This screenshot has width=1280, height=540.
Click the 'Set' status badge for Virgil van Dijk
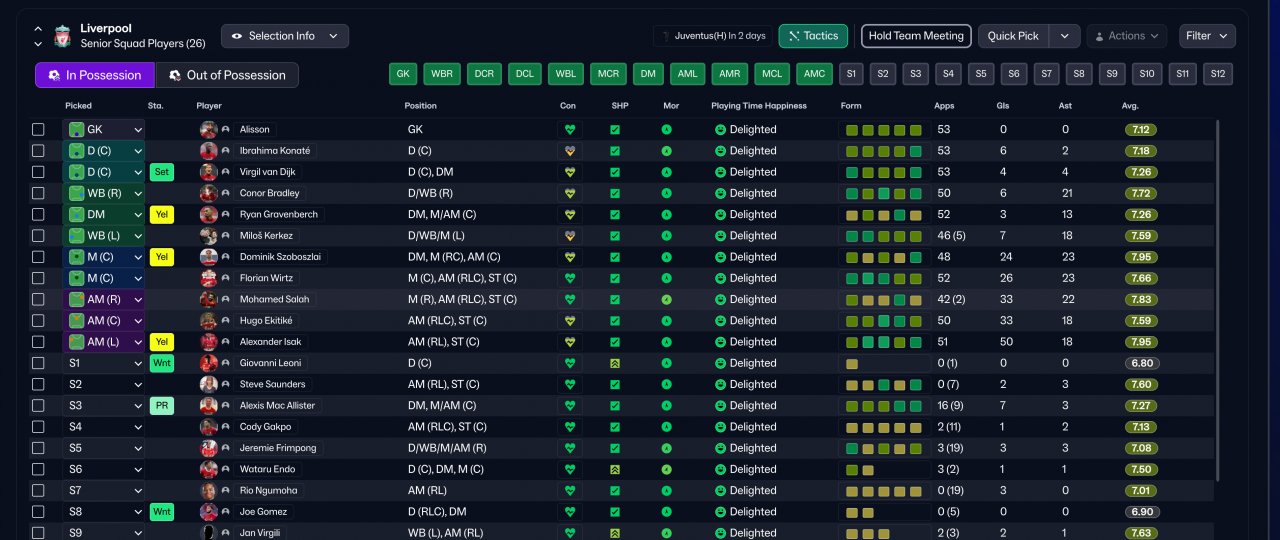point(161,172)
